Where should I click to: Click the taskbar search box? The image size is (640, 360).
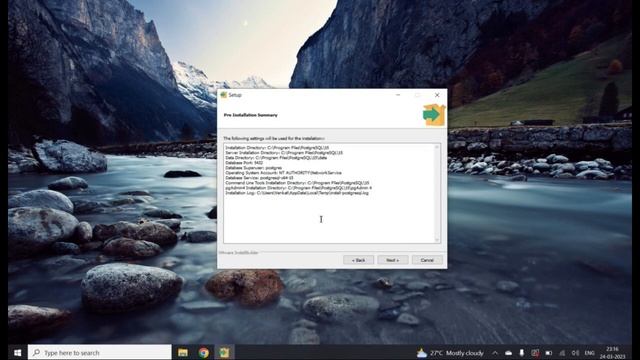pyautogui.click(x=100, y=353)
